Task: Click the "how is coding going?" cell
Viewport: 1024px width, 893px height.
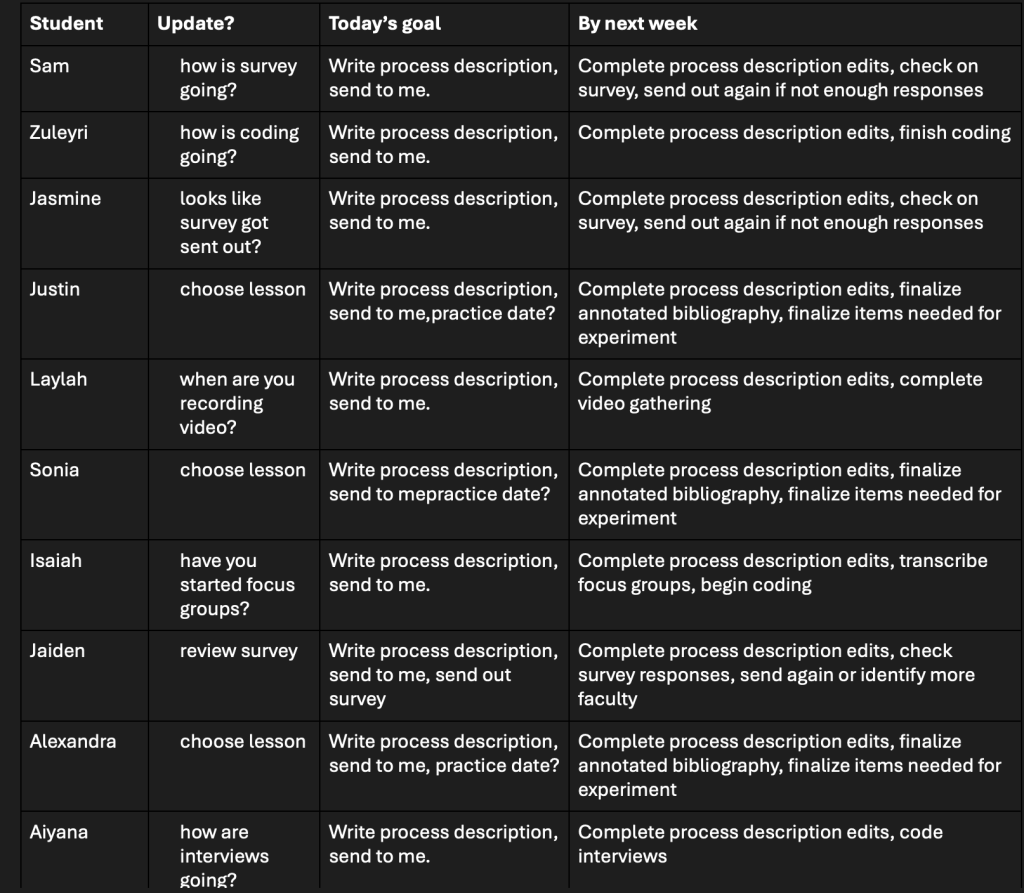Action: tap(239, 144)
